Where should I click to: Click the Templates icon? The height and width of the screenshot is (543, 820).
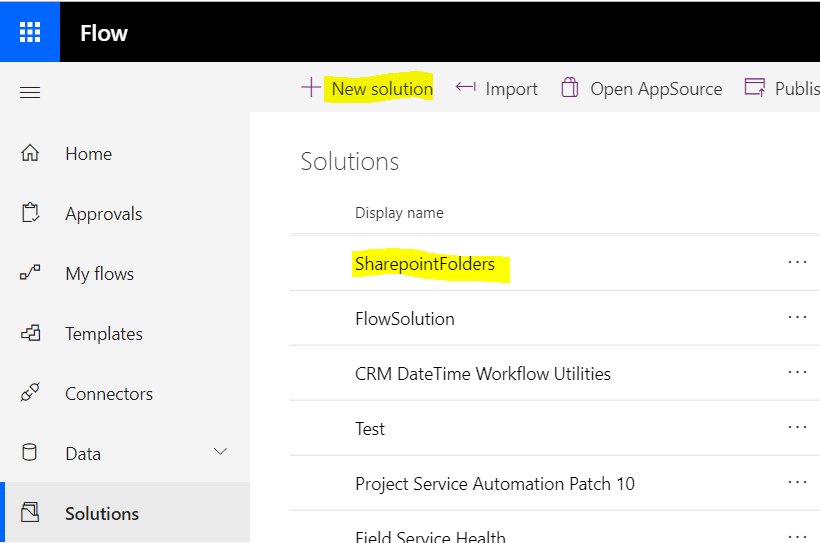tap(30, 333)
